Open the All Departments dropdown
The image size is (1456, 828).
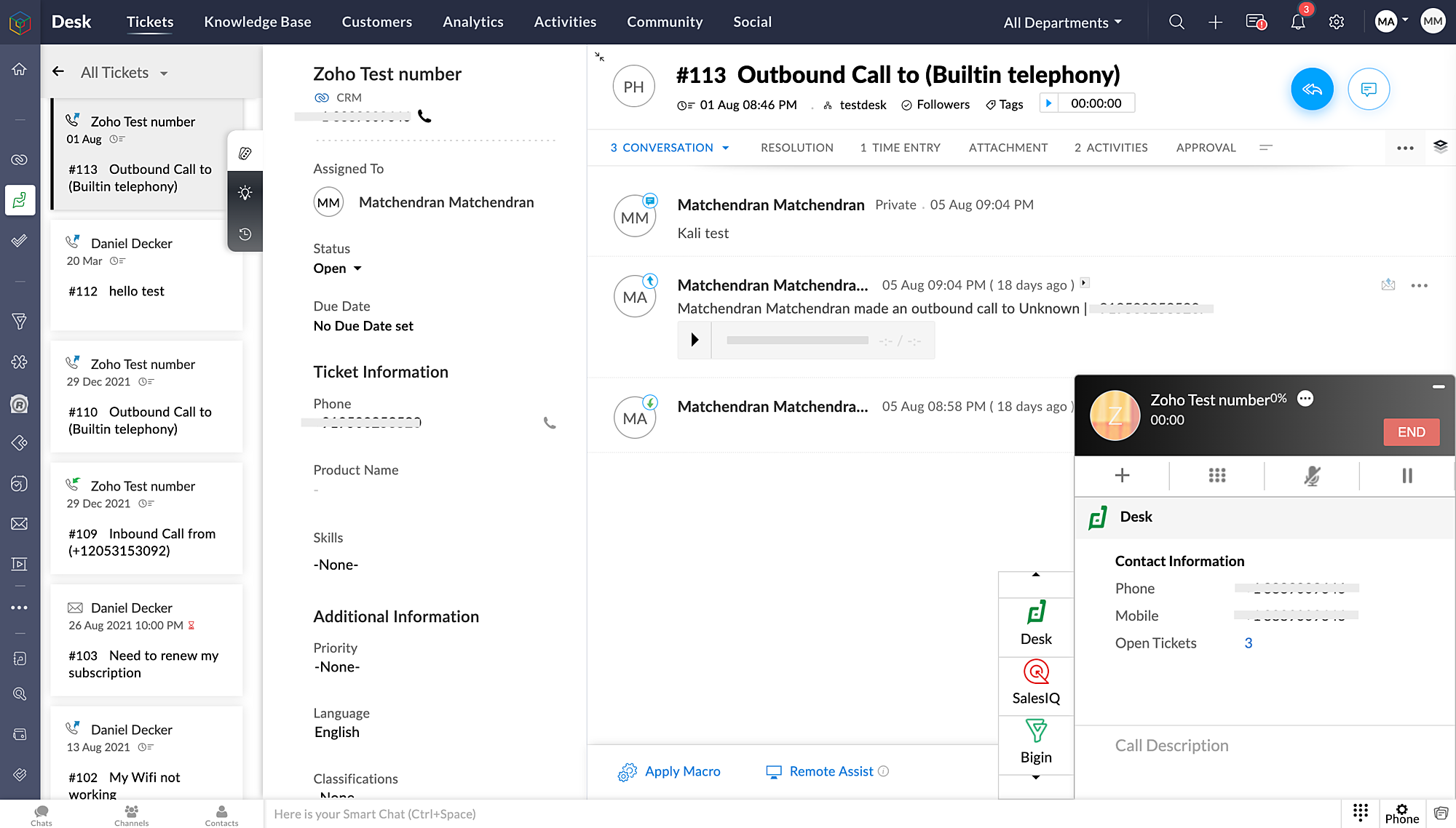1062,23
